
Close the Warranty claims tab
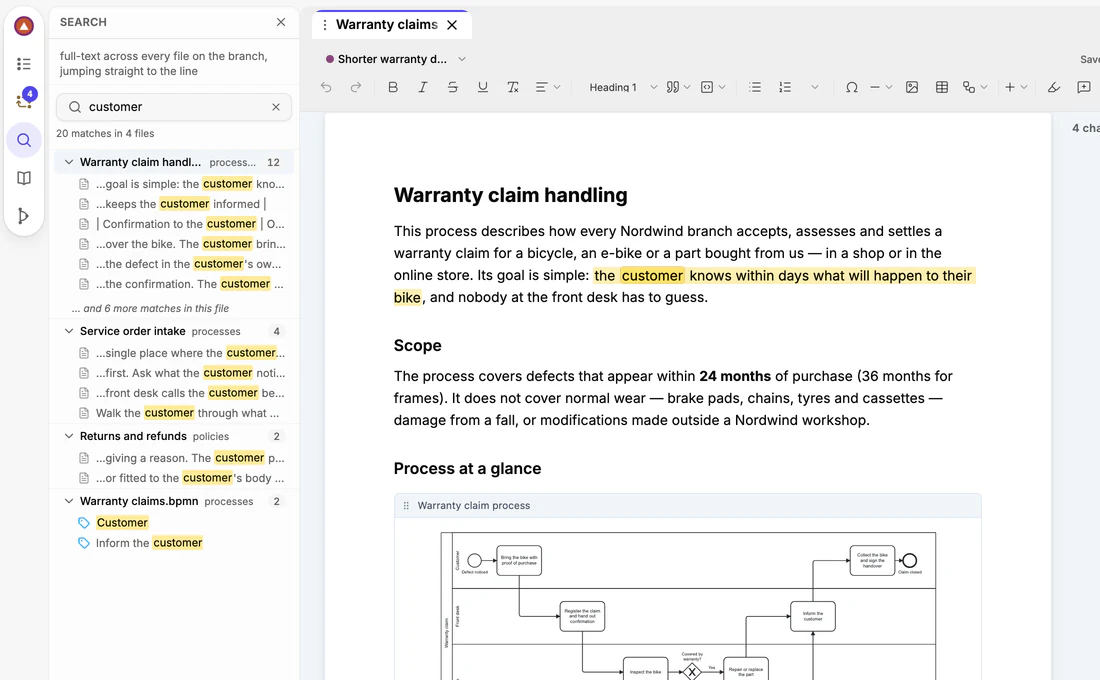click(452, 25)
